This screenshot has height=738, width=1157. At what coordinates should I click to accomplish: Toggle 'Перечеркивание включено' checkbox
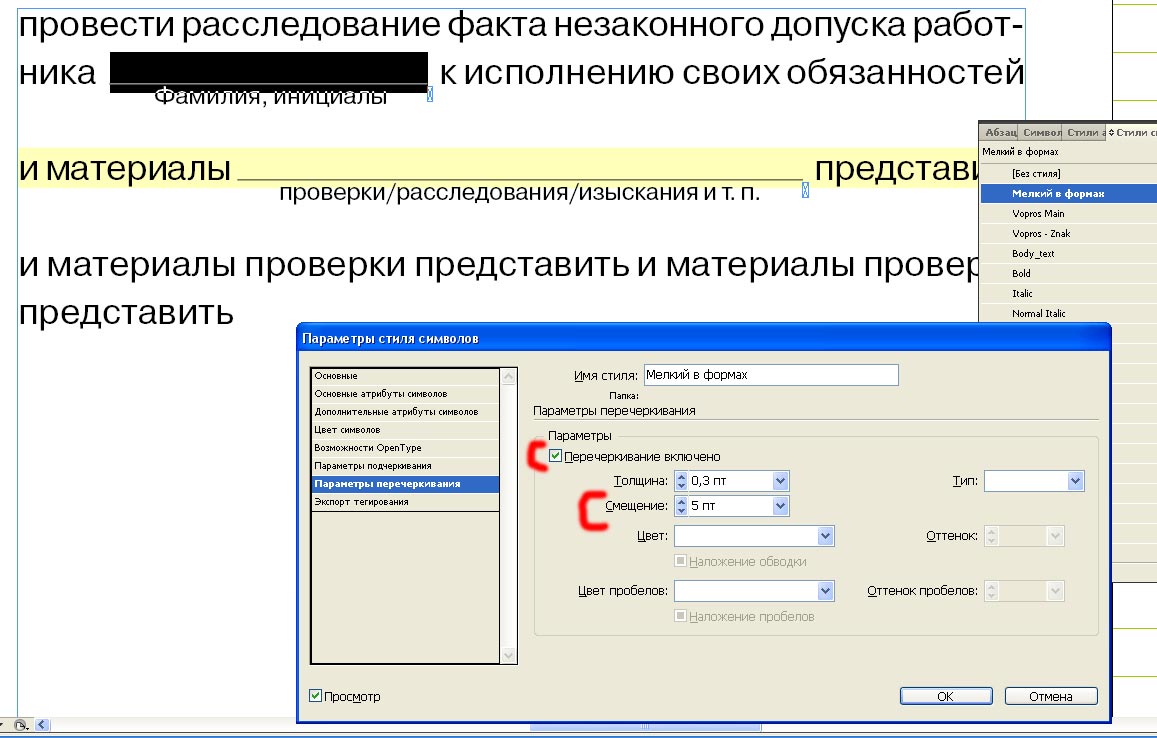point(556,456)
